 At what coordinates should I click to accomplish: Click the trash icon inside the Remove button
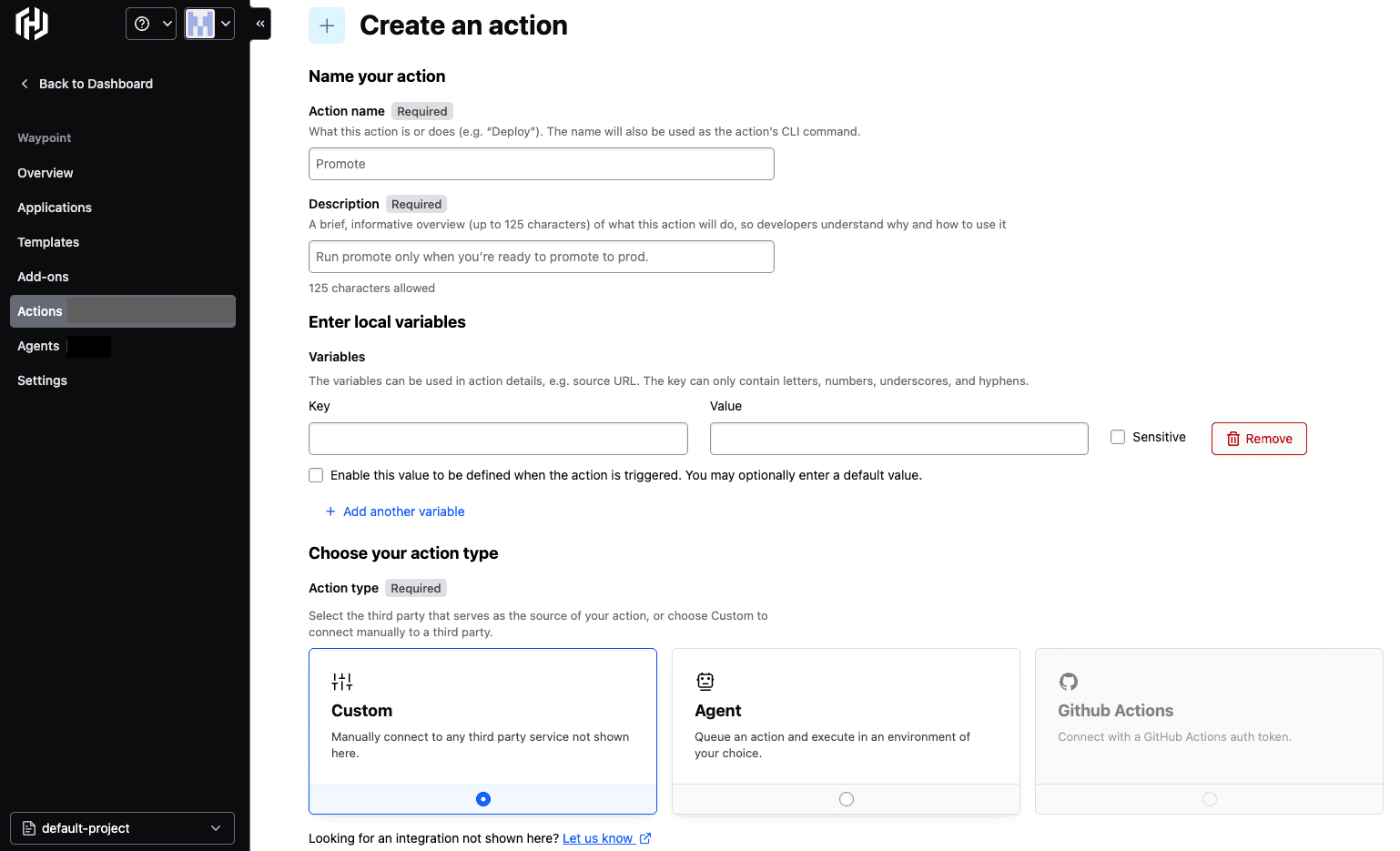(1233, 439)
